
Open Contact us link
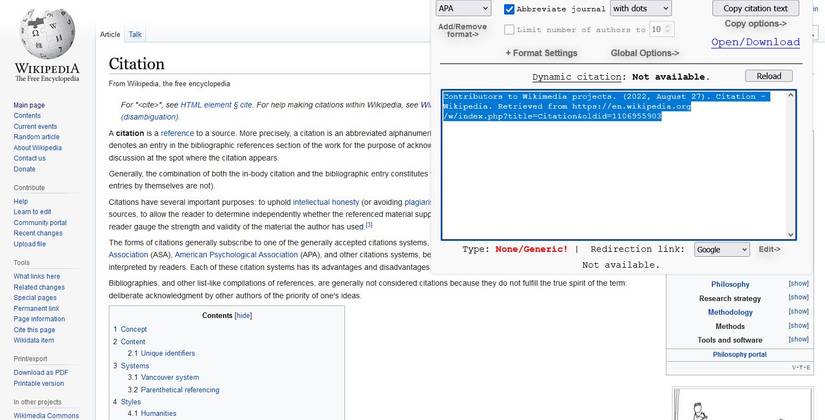tap(29, 158)
